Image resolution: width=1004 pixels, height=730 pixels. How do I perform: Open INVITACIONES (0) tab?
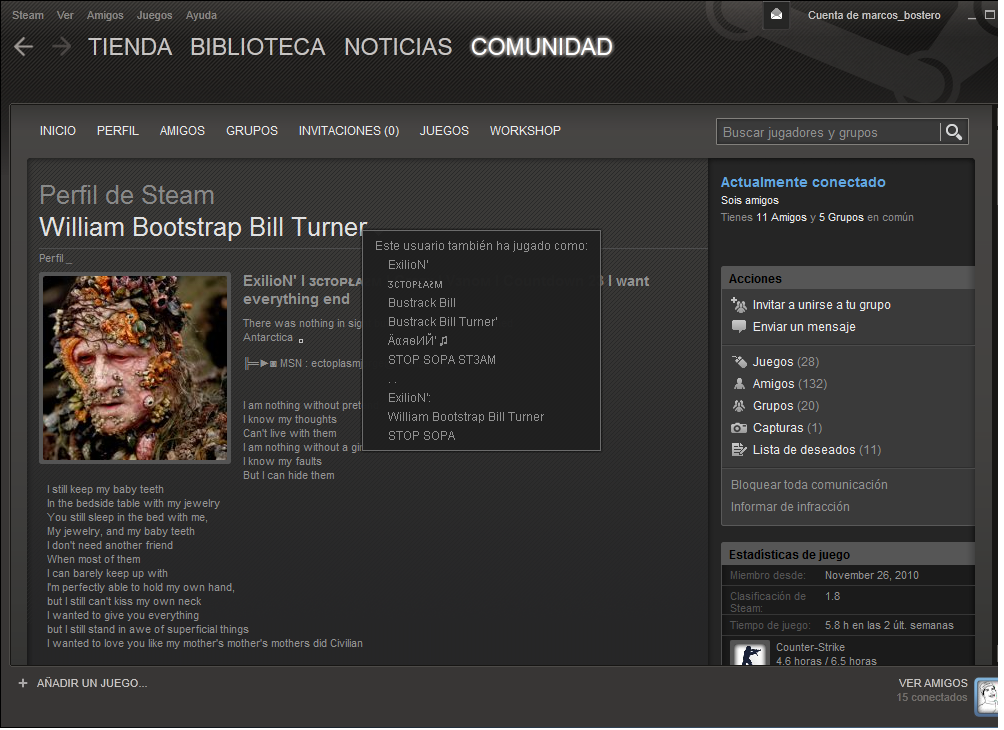coord(349,131)
